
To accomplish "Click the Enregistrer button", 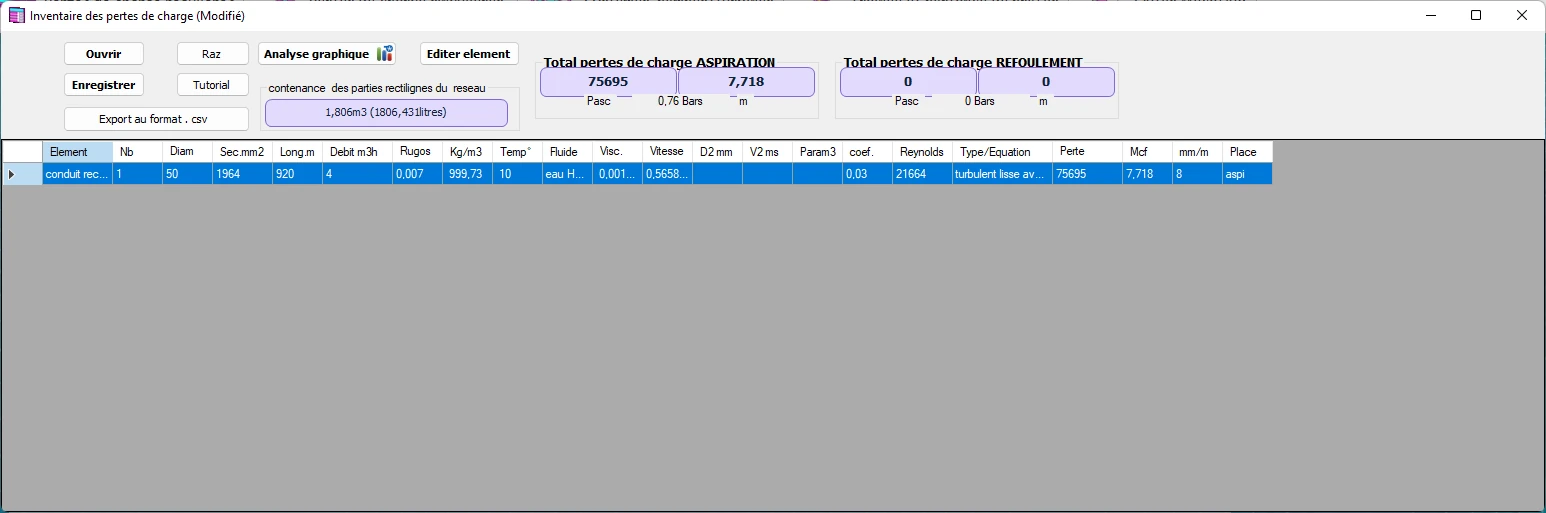I will pos(104,85).
